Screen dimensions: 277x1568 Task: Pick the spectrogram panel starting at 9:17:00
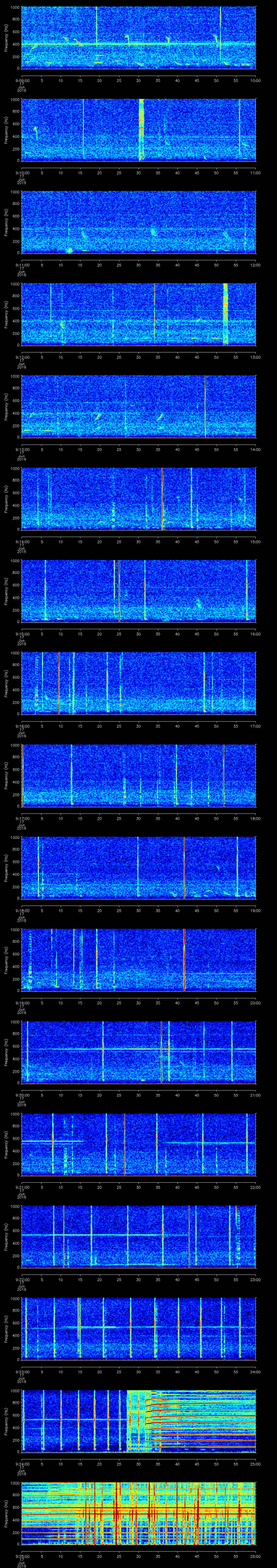coord(138,775)
